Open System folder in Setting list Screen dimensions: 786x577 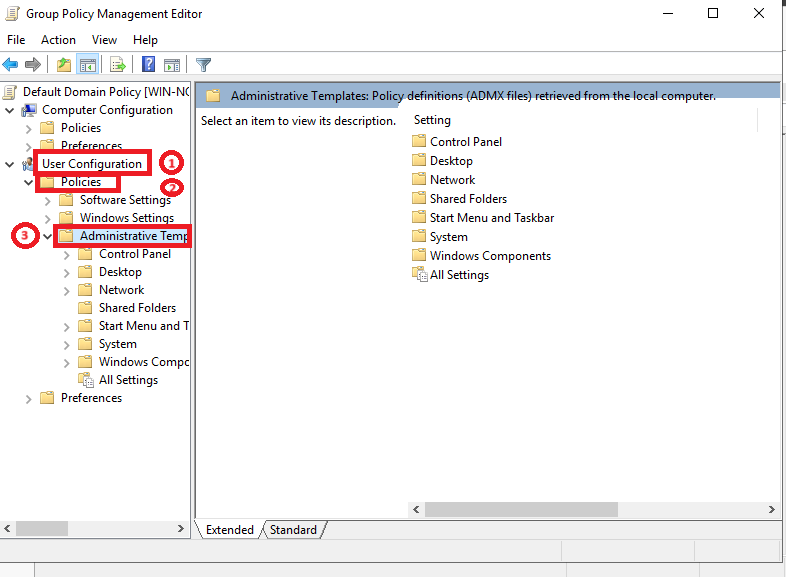coord(449,237)
